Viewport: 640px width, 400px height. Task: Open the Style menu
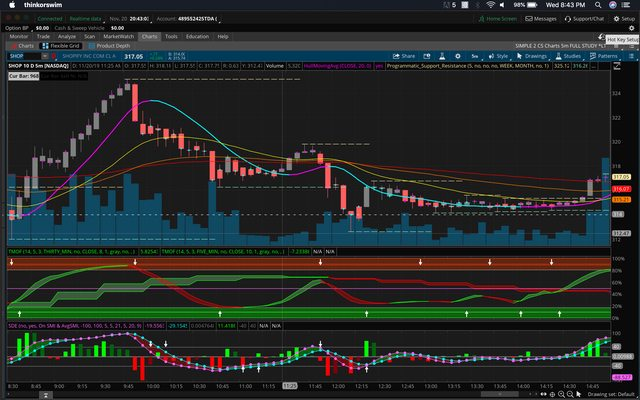498,56
